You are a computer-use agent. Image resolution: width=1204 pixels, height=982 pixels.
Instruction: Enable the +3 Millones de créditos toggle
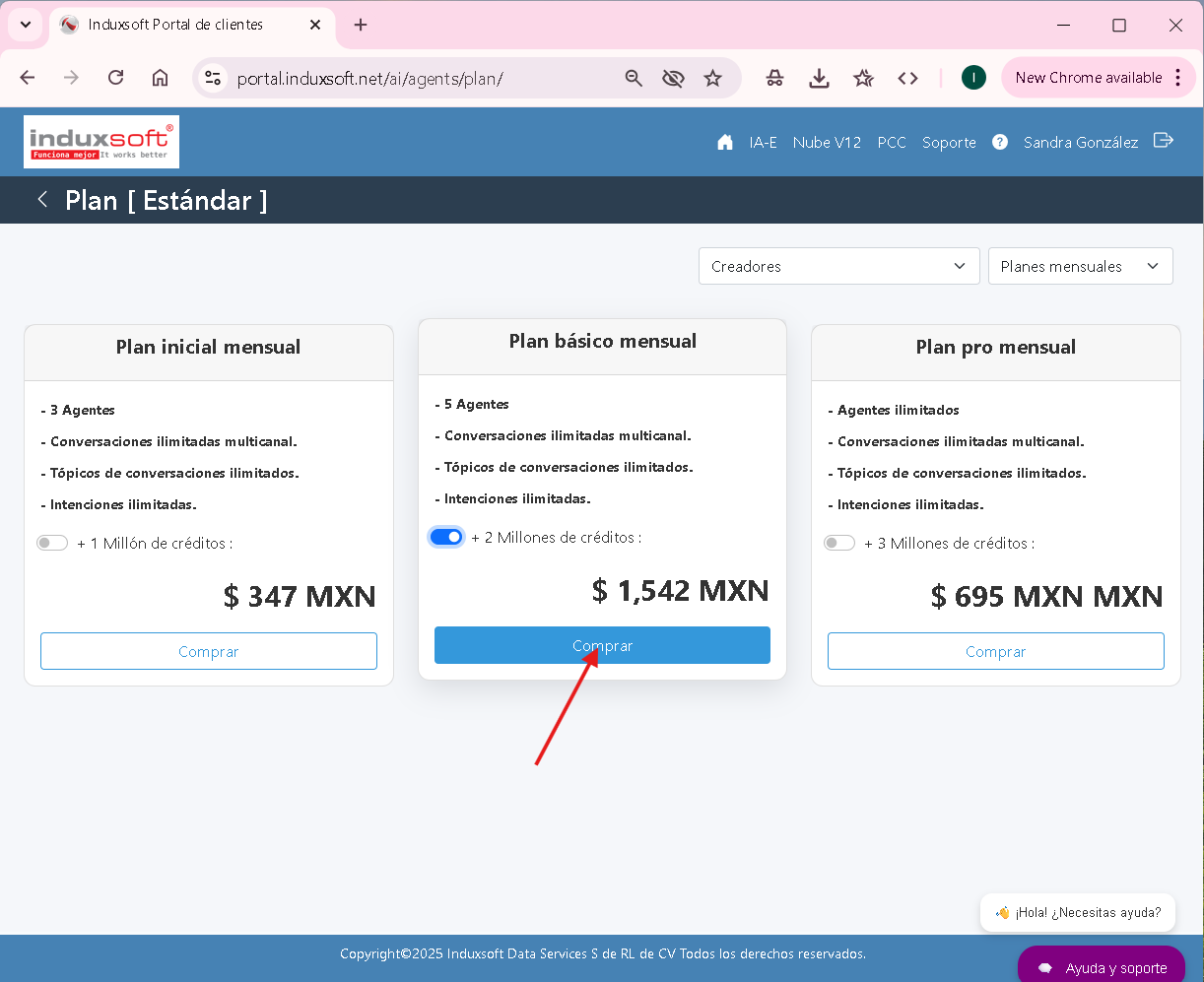click(x=839, y=543)
